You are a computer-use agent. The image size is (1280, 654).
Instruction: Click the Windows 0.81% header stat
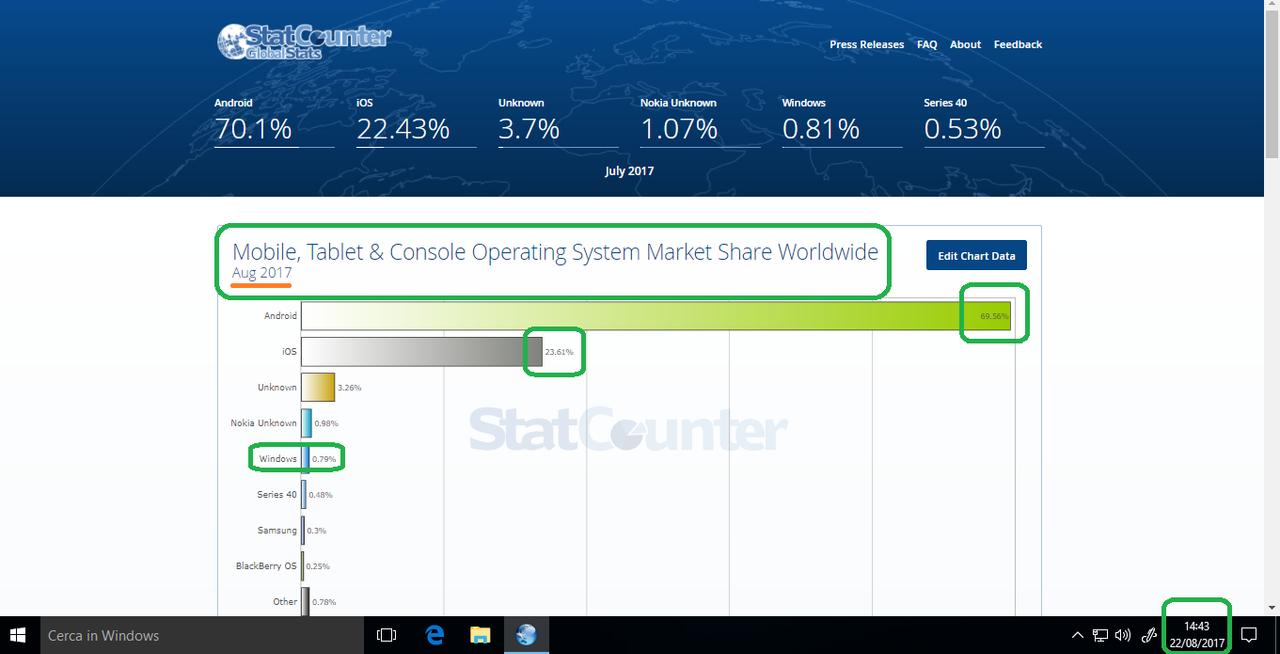(842, 121)
